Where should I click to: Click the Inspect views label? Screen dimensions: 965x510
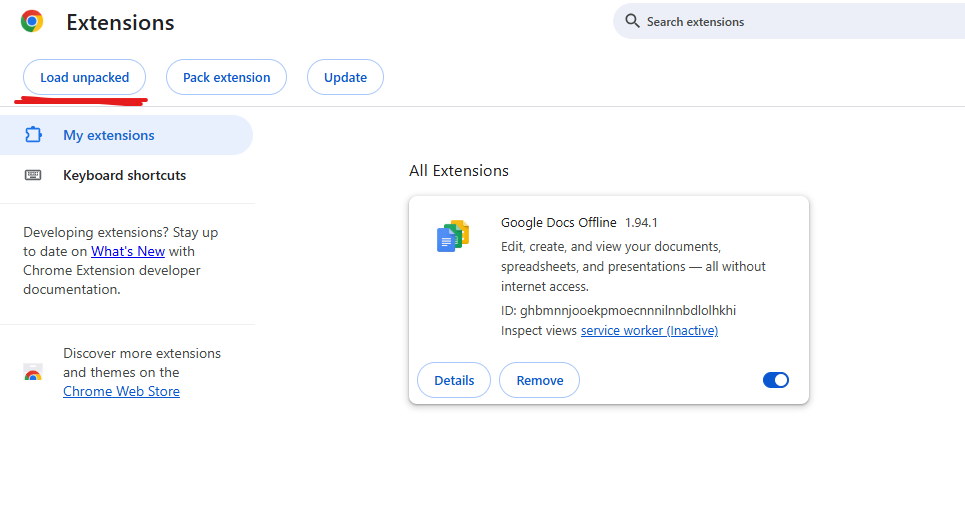pos(539,330)
